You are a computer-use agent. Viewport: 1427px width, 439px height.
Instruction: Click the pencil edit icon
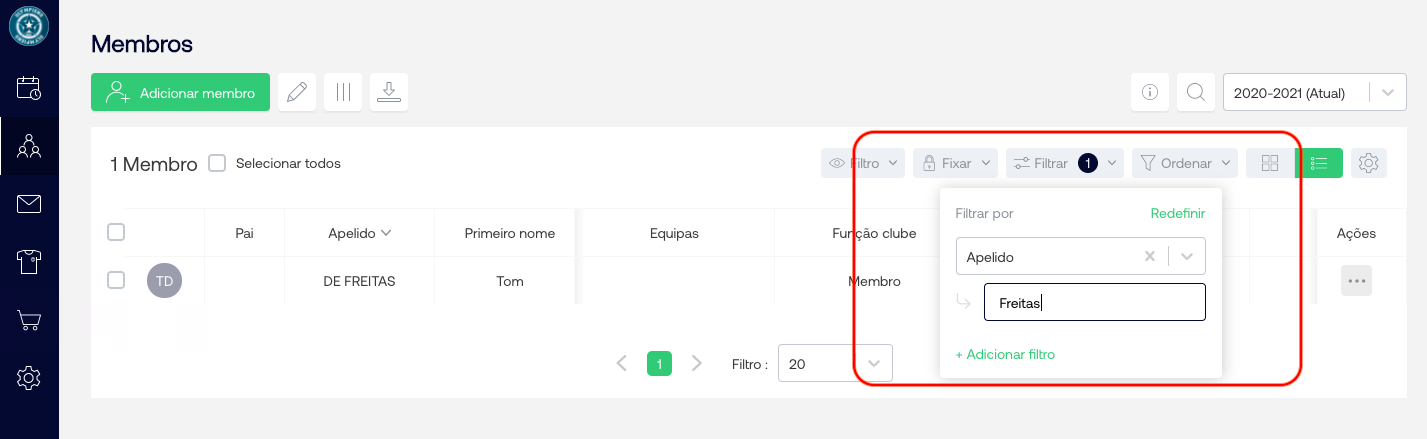(x=296, y=93)
